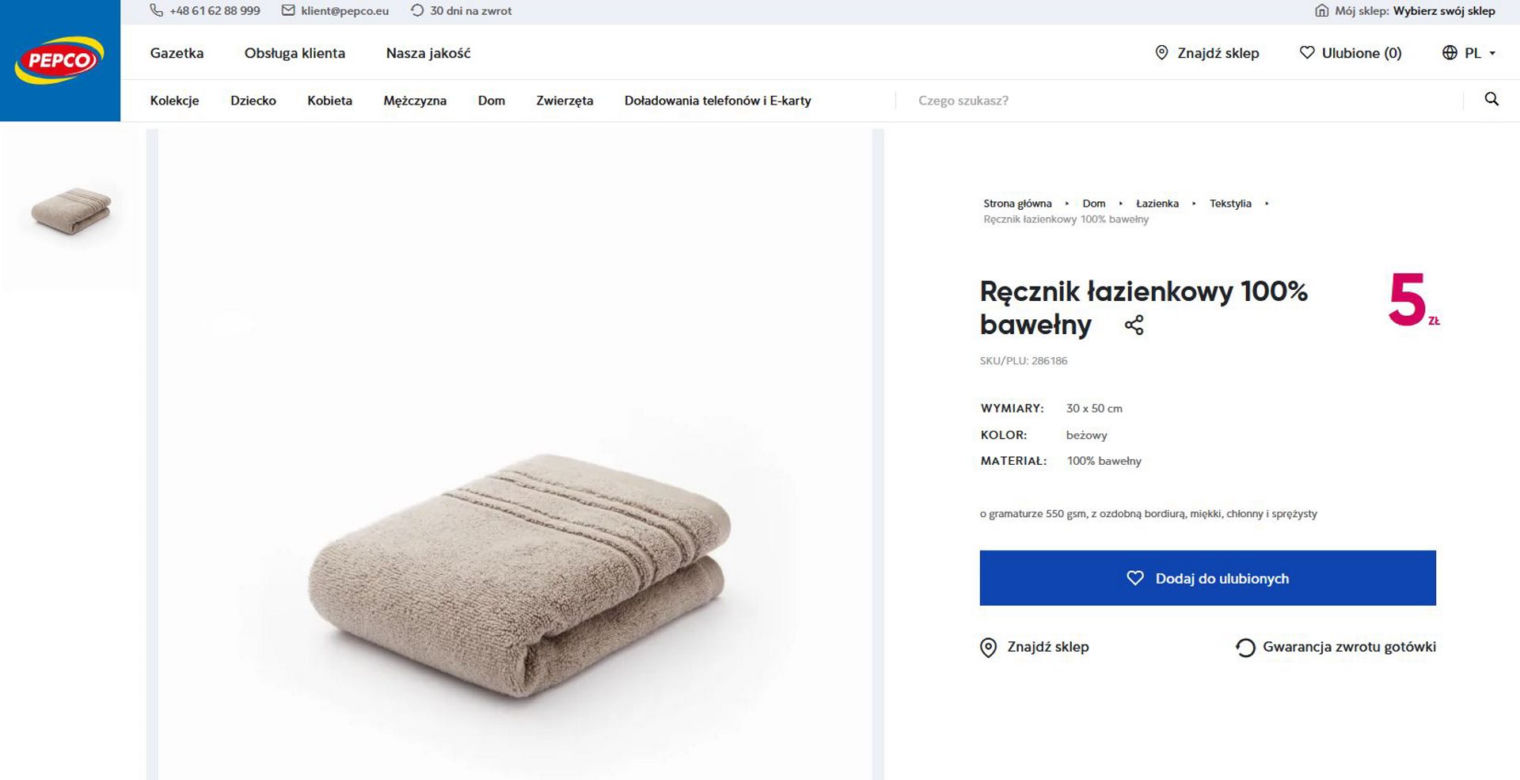This screenshot has width=1520, height=780.
Task: Click the Pepco logo
Action: 59,60
